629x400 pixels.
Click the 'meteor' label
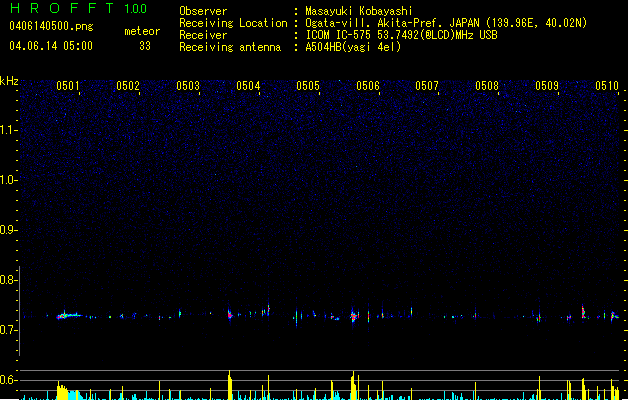[x=142, y=31]
